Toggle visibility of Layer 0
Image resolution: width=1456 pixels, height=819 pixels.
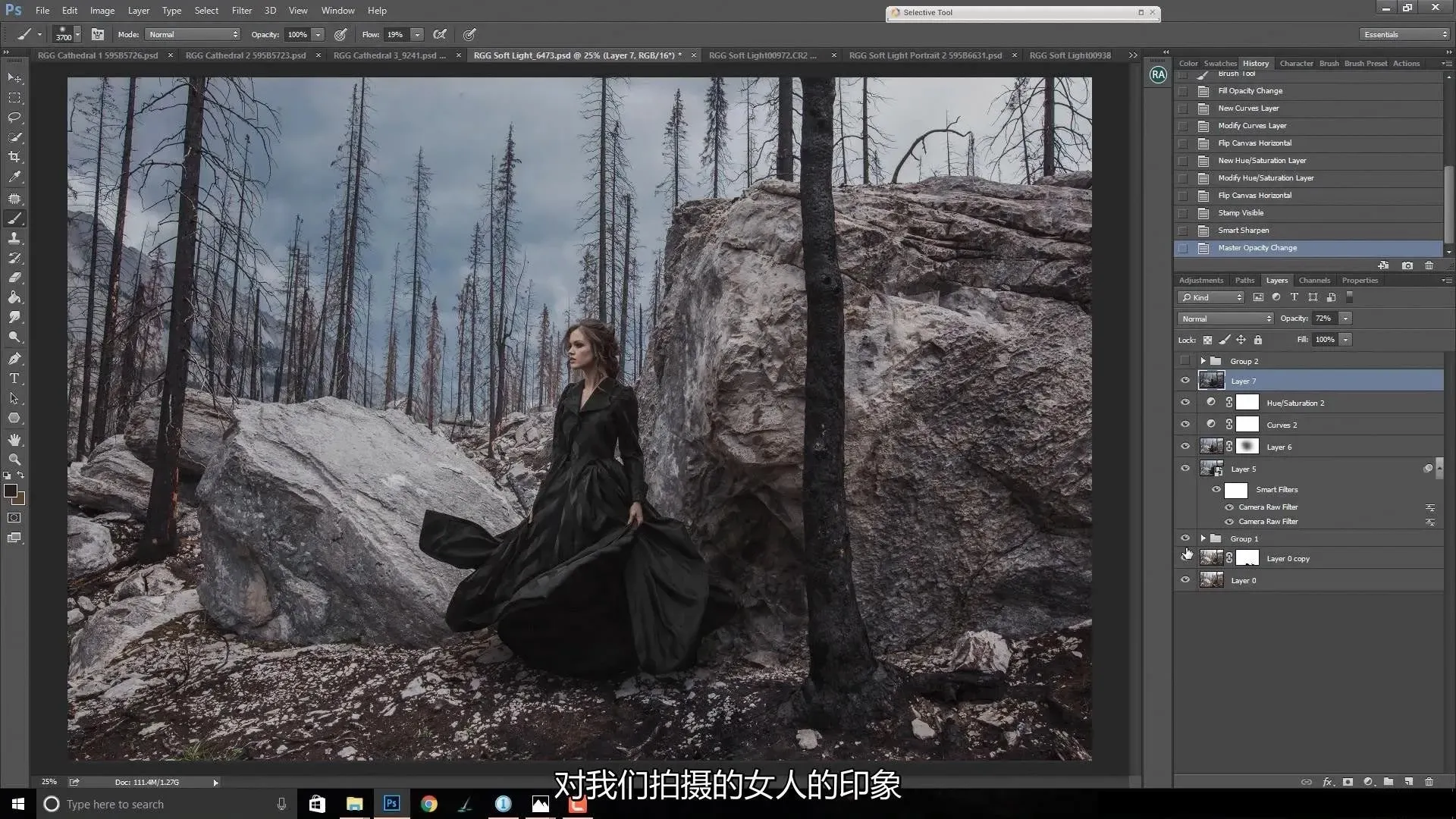click(1185, 580)
